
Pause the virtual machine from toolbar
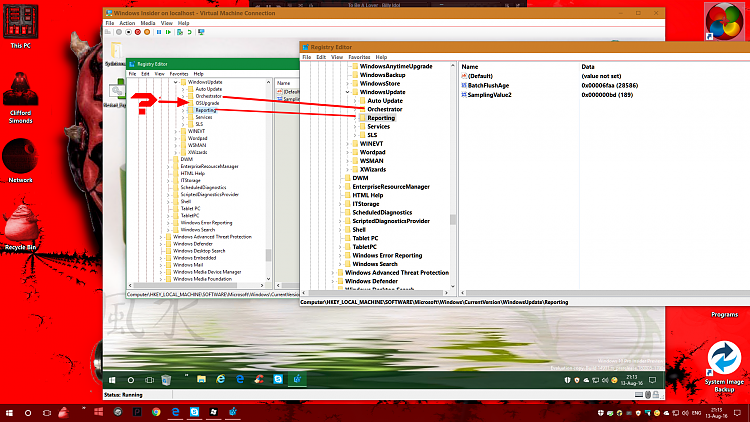(x=159, y=32)
